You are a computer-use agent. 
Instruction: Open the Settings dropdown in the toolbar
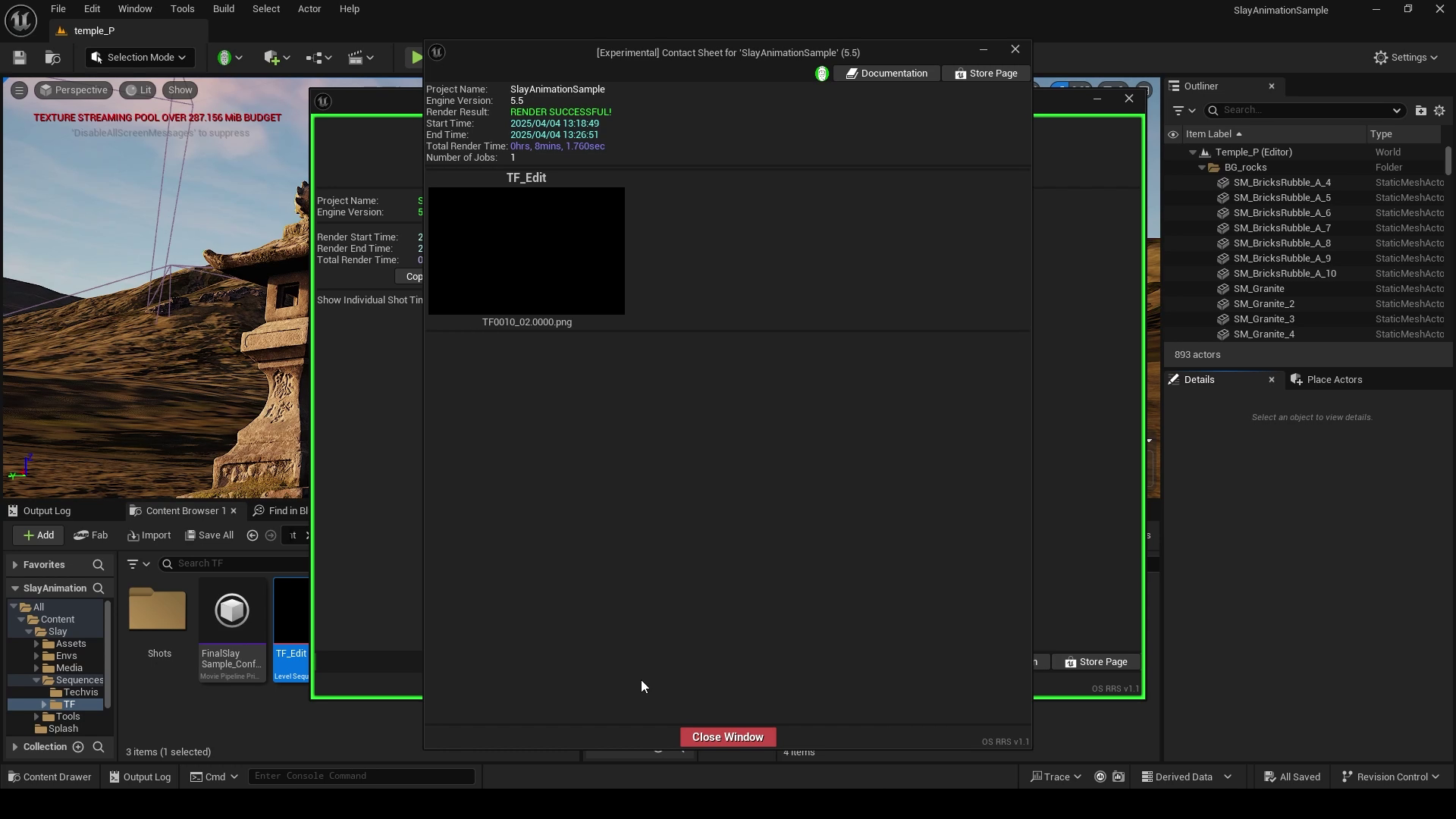point(1405,58)
